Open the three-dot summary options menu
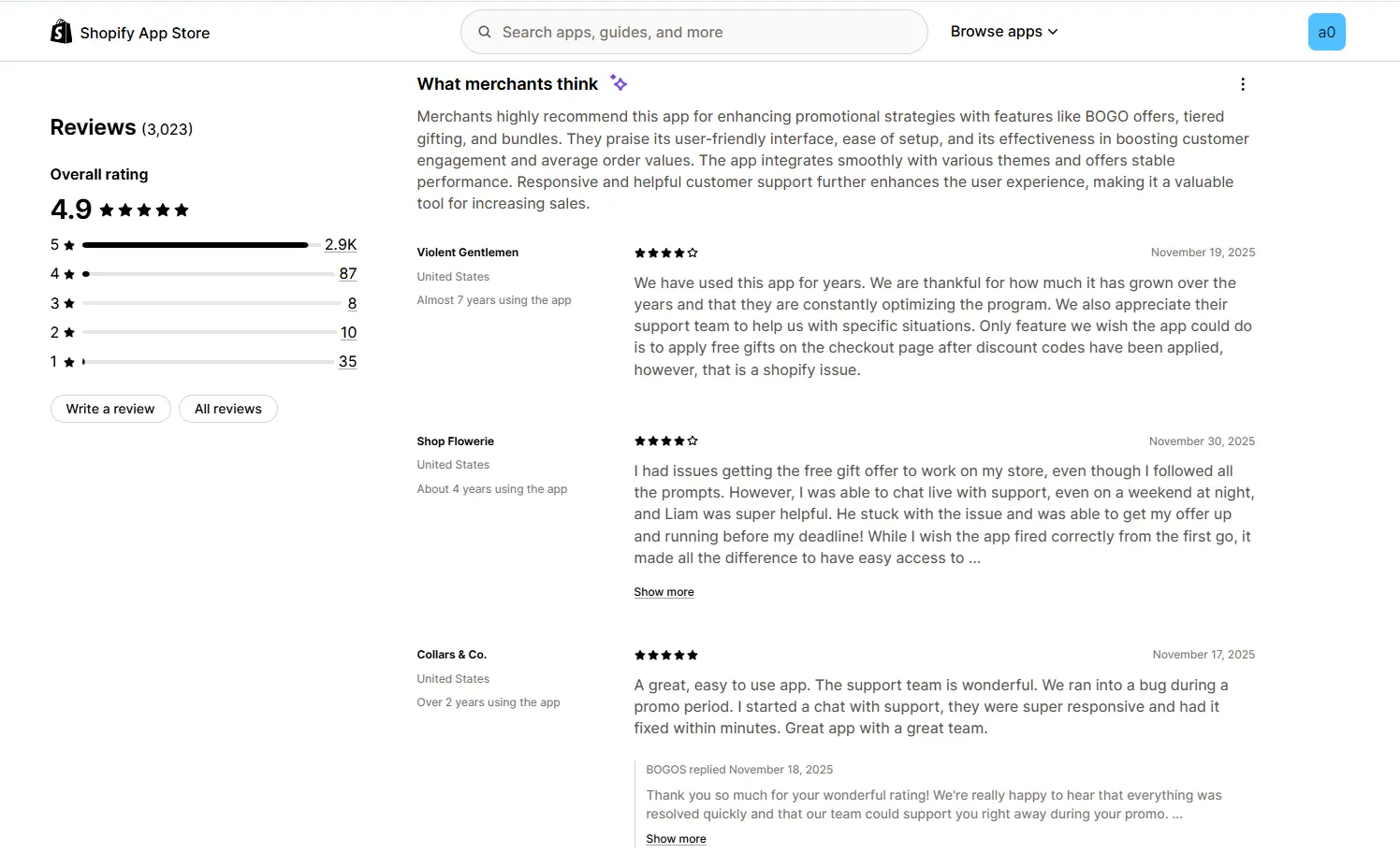1400x853 pixels. [x=1242, y=84]
